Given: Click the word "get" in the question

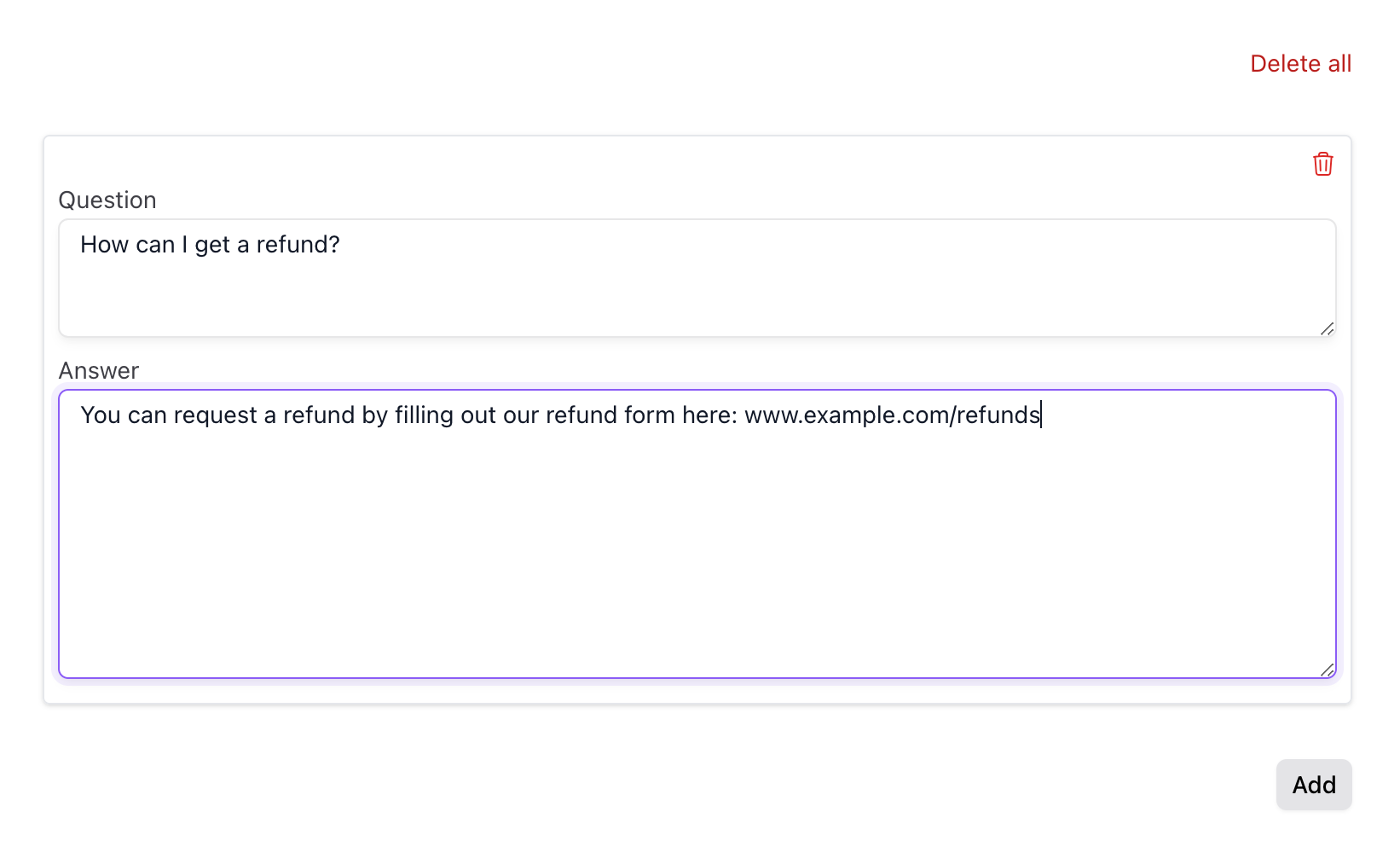Looking at the screenshot, I should [212, 245].
